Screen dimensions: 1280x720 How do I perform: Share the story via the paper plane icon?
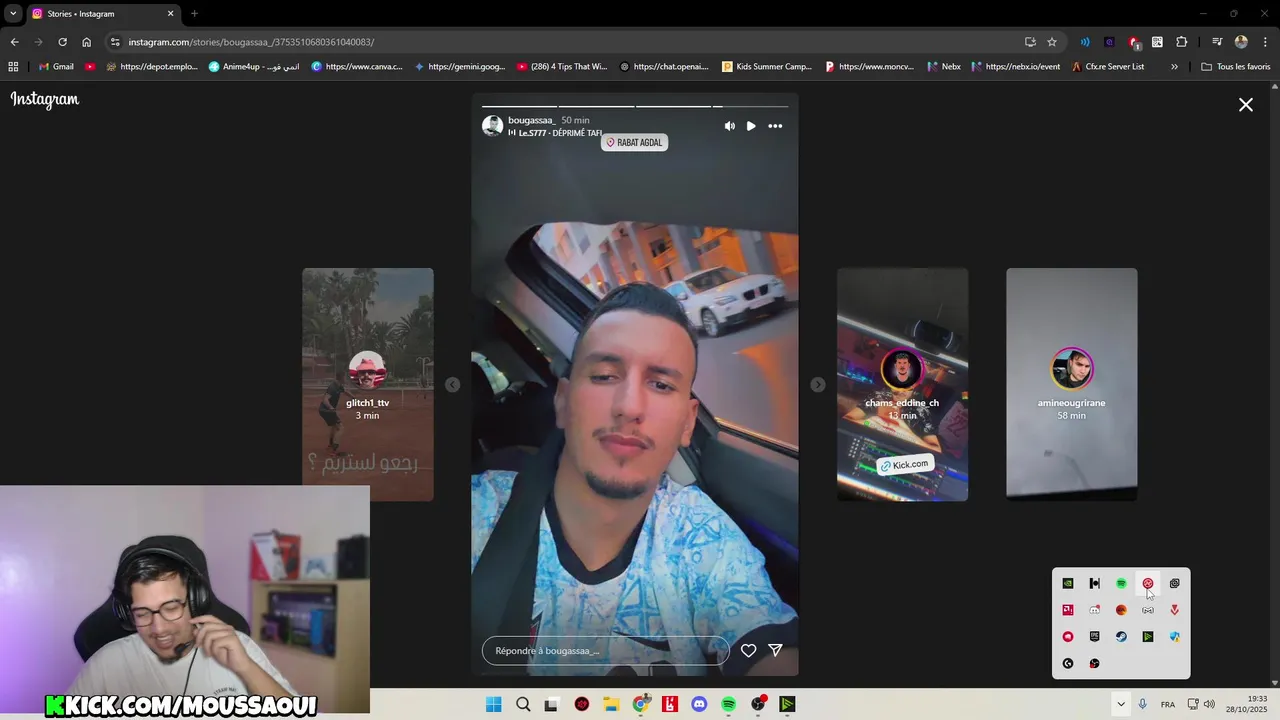point(775,650)
